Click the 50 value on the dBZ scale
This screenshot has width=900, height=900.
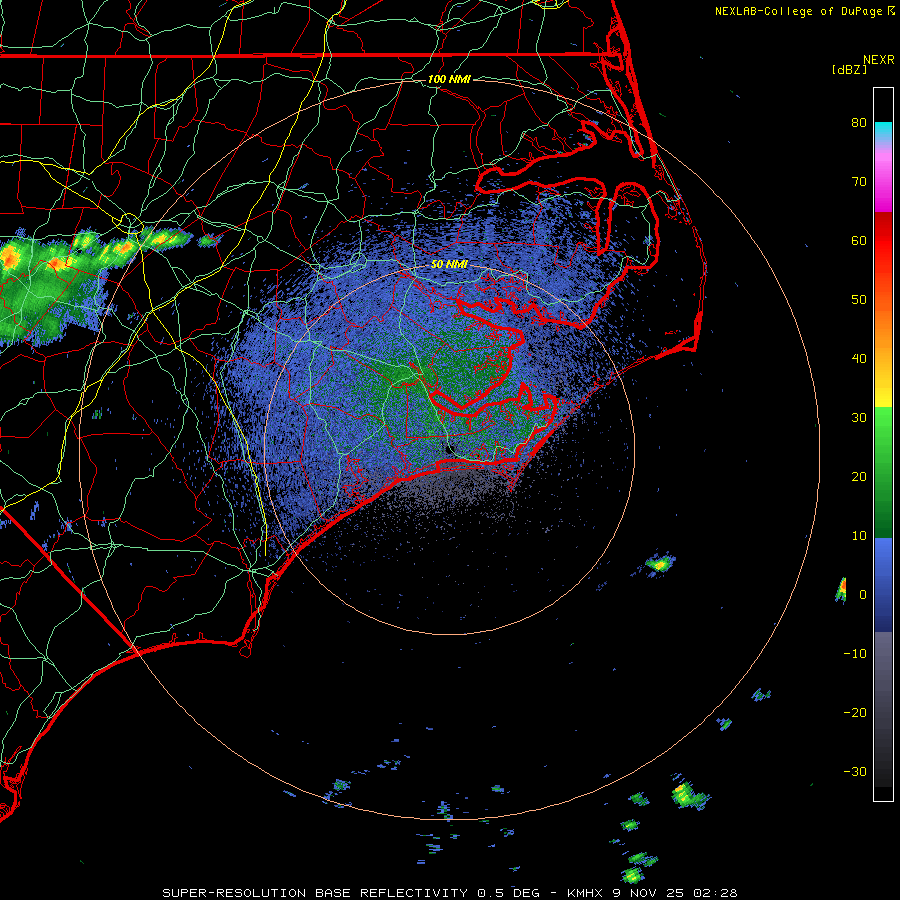(859, 300)
